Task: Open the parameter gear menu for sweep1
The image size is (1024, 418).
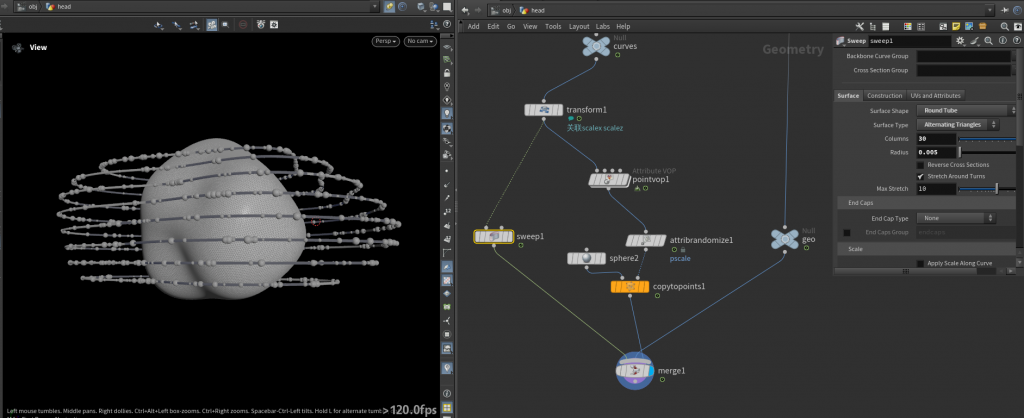Action: [x=960, y=40]
